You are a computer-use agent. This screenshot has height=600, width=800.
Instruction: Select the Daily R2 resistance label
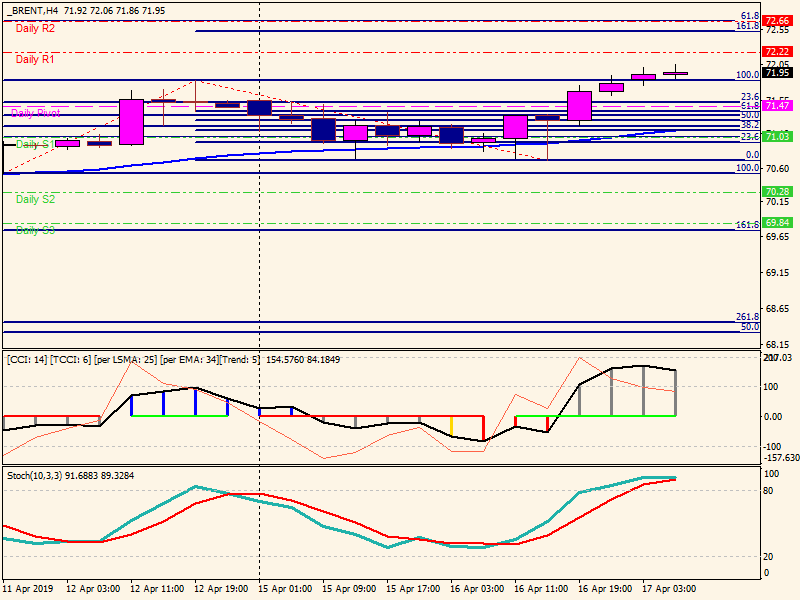pyautogui.click(x=35, y=29)
